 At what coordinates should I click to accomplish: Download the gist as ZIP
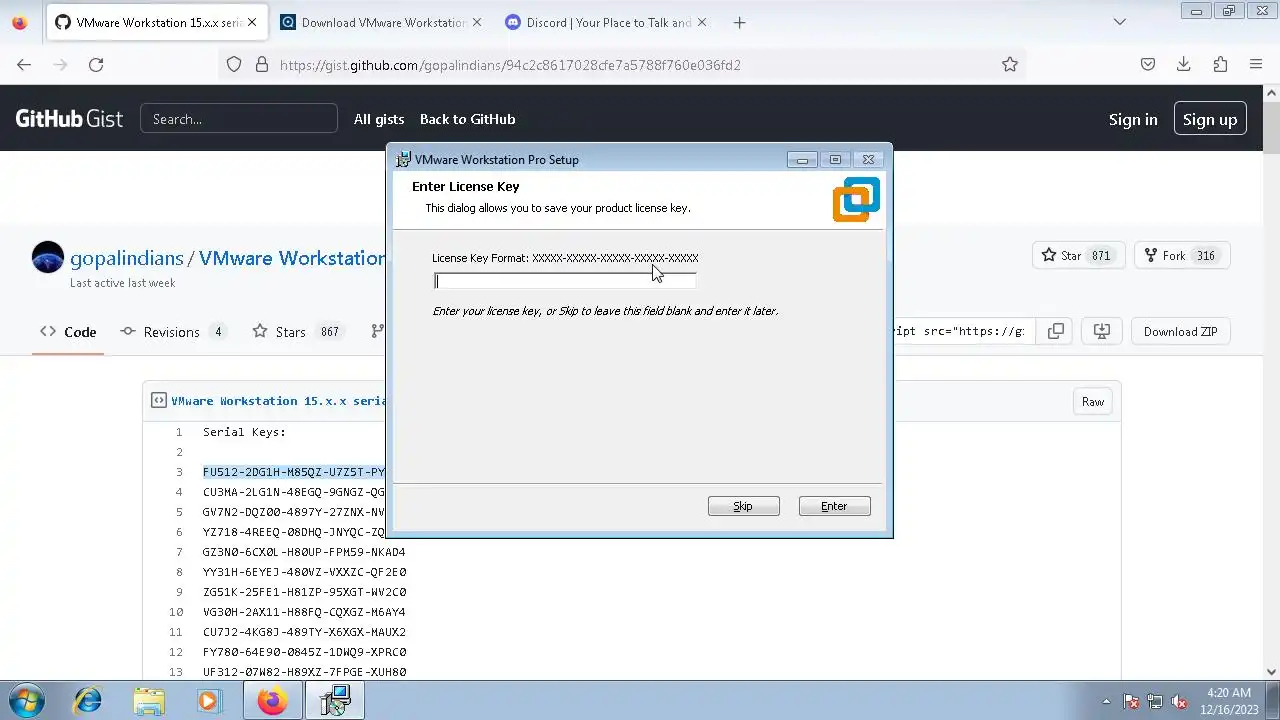[1181, 331]
